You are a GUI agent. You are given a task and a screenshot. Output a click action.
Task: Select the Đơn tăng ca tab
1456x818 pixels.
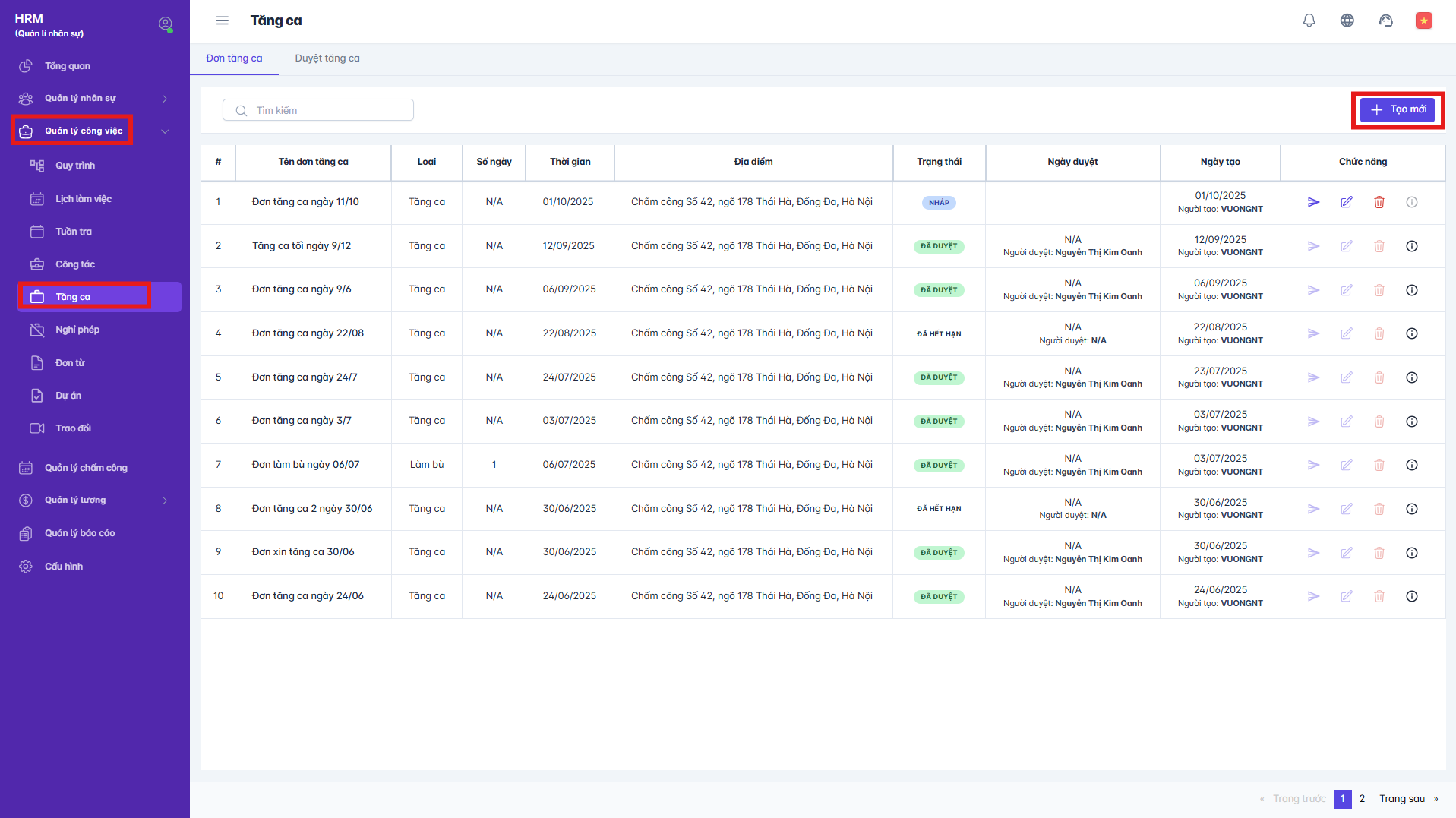click(x=234, y=58)
